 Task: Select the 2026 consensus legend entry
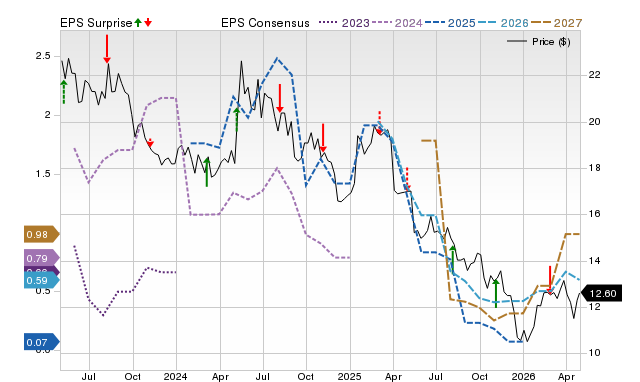(503, 23)
